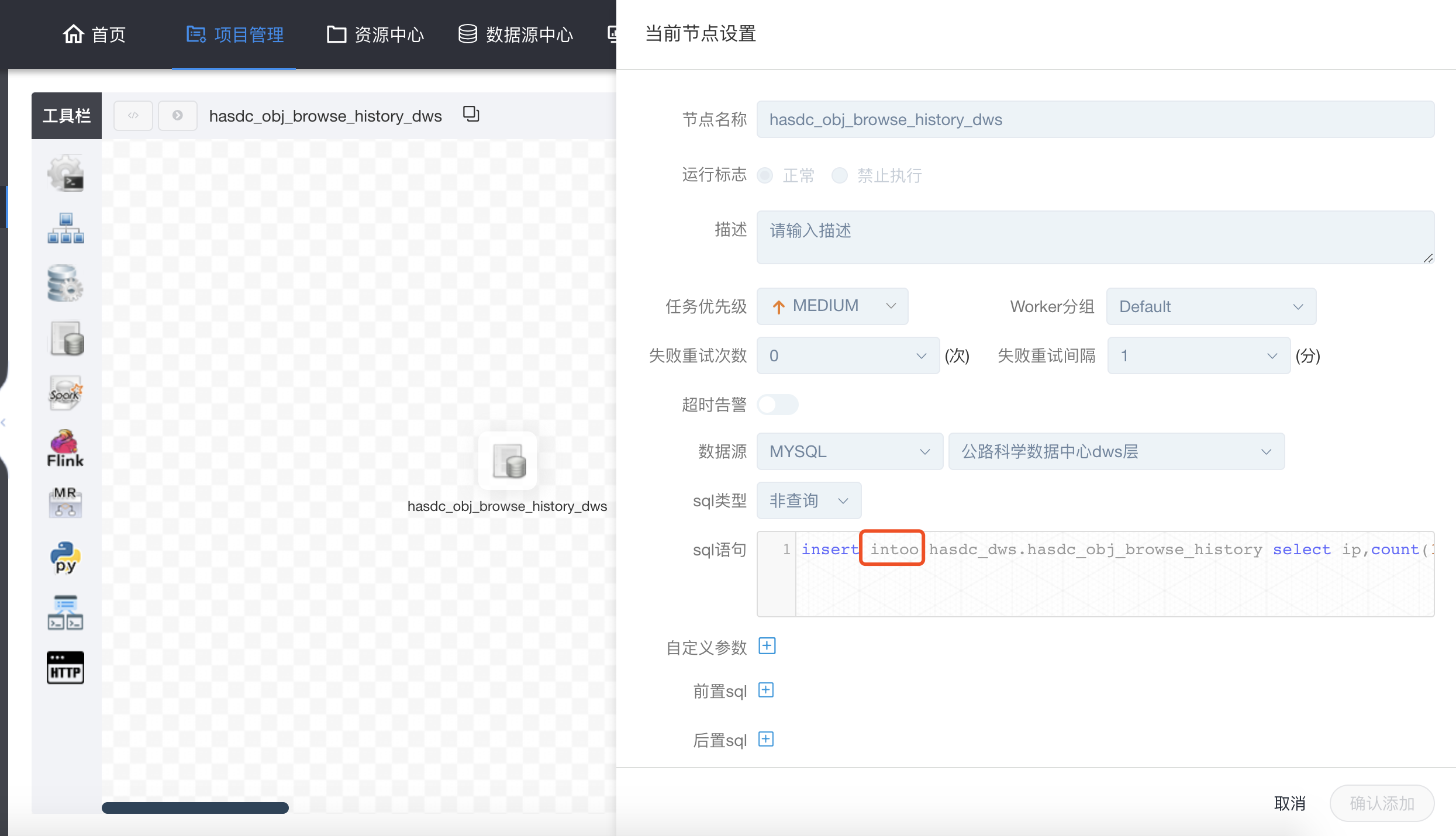
Task: Select the 禁止执行 radio button
Action: coord(840,175)
